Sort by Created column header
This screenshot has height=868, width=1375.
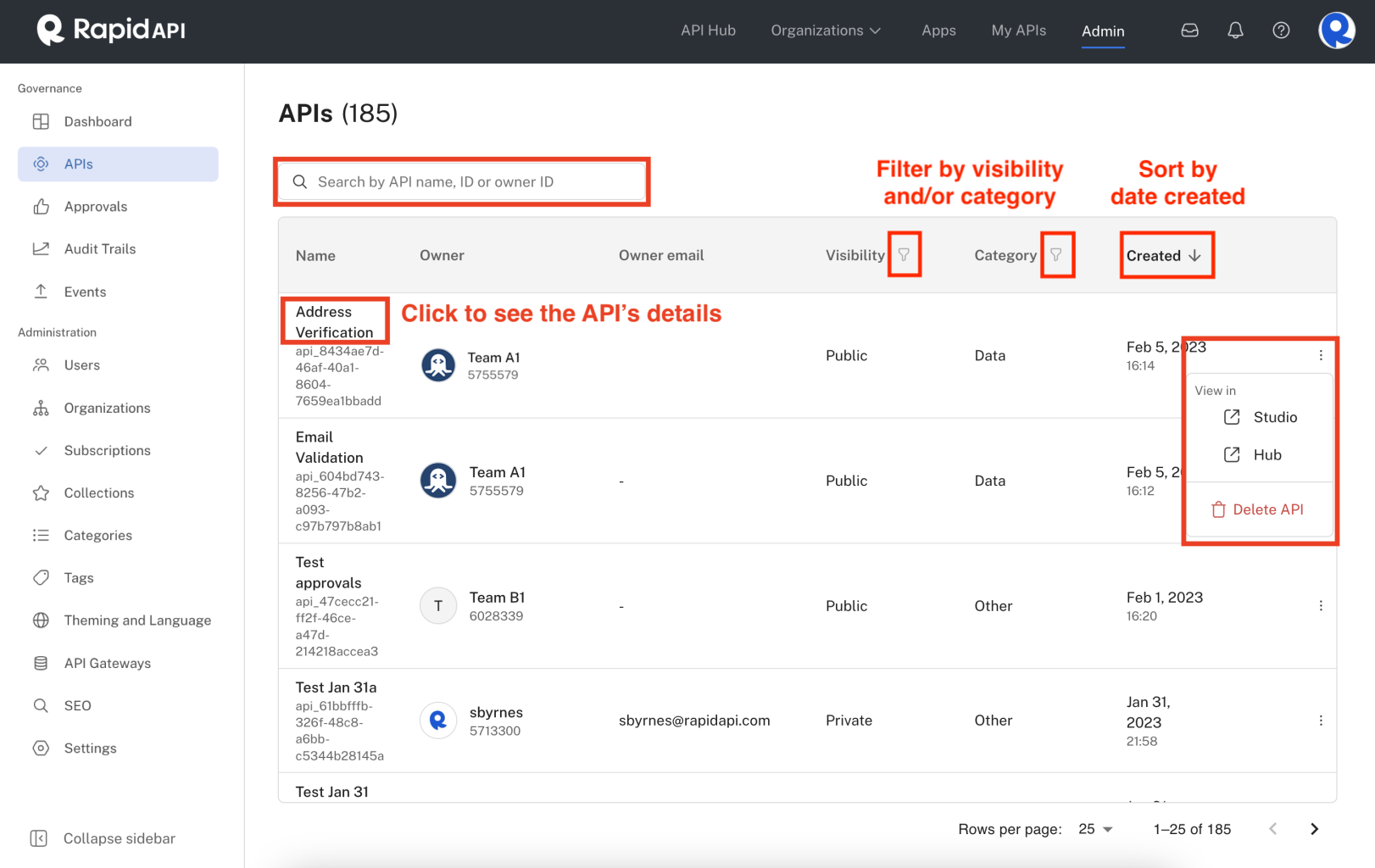[1164, 255]
